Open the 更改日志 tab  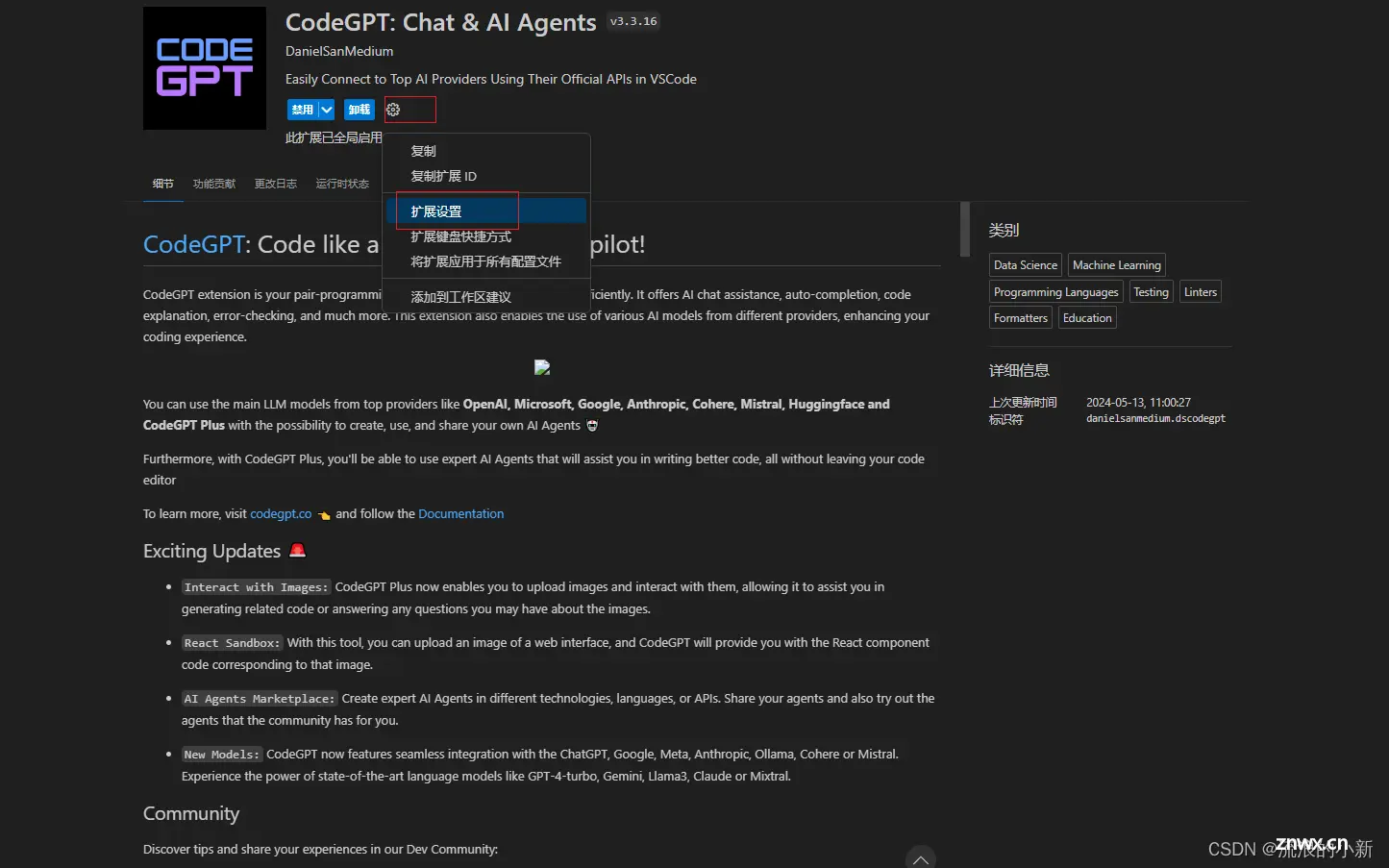click(x=276, y=184)
